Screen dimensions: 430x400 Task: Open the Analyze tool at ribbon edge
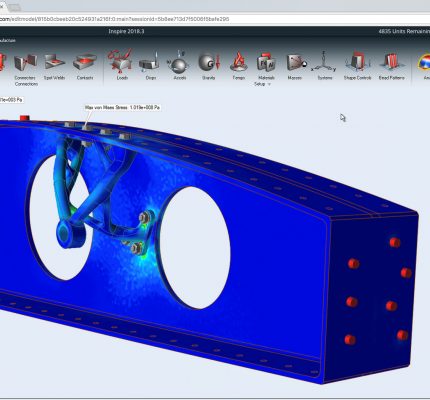pos(424,63)
